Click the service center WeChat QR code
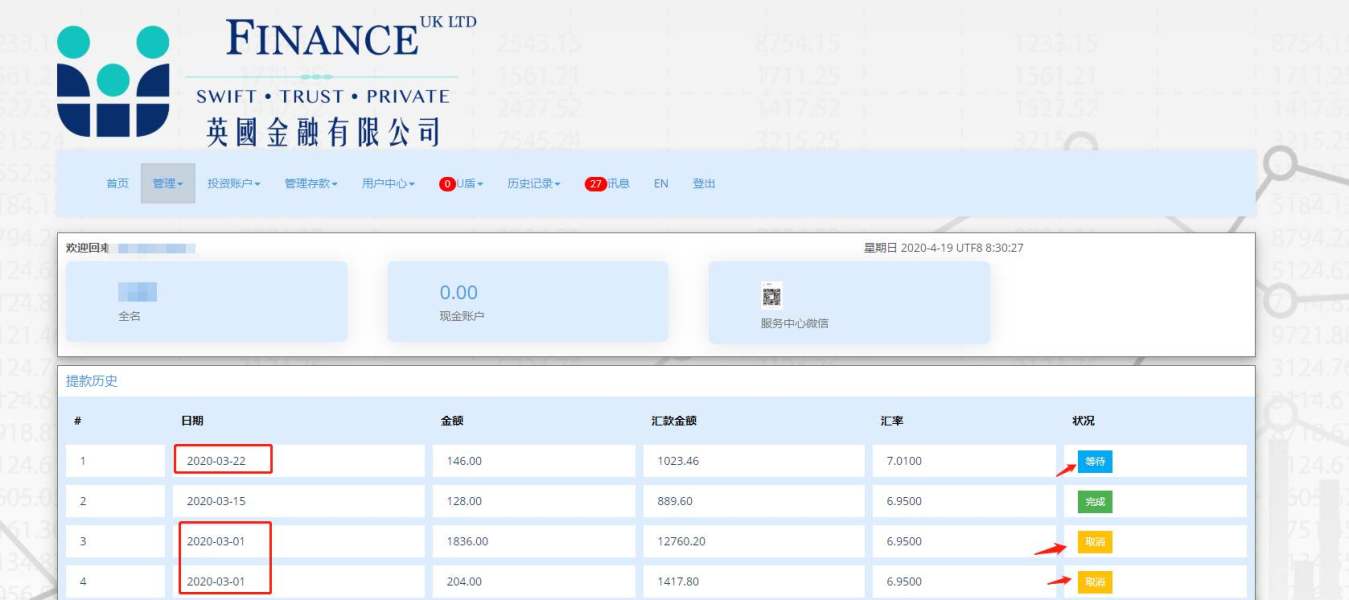The image size is (1349, 600). click(x=771, y=295)
